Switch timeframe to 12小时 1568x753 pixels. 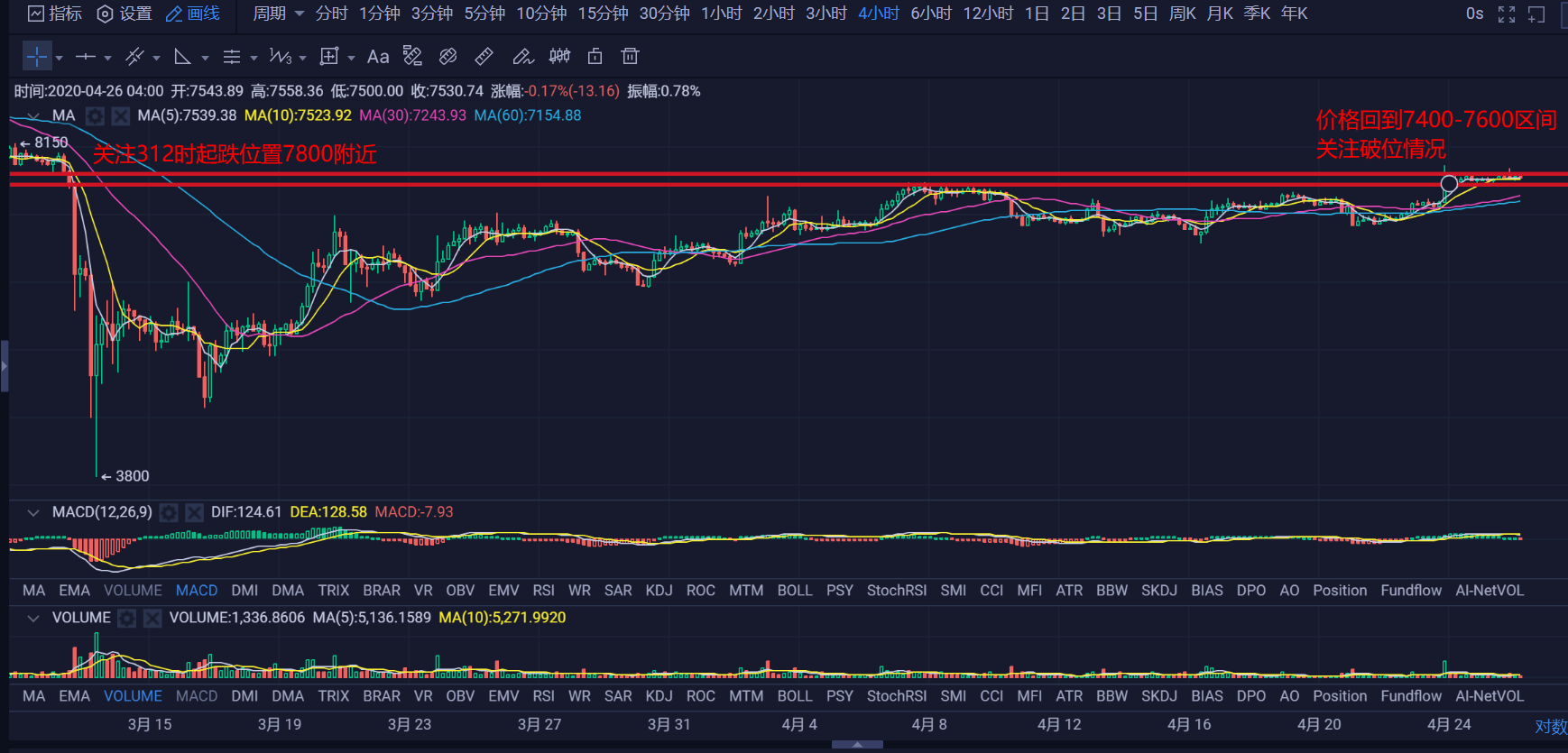[x=988, y=14]
